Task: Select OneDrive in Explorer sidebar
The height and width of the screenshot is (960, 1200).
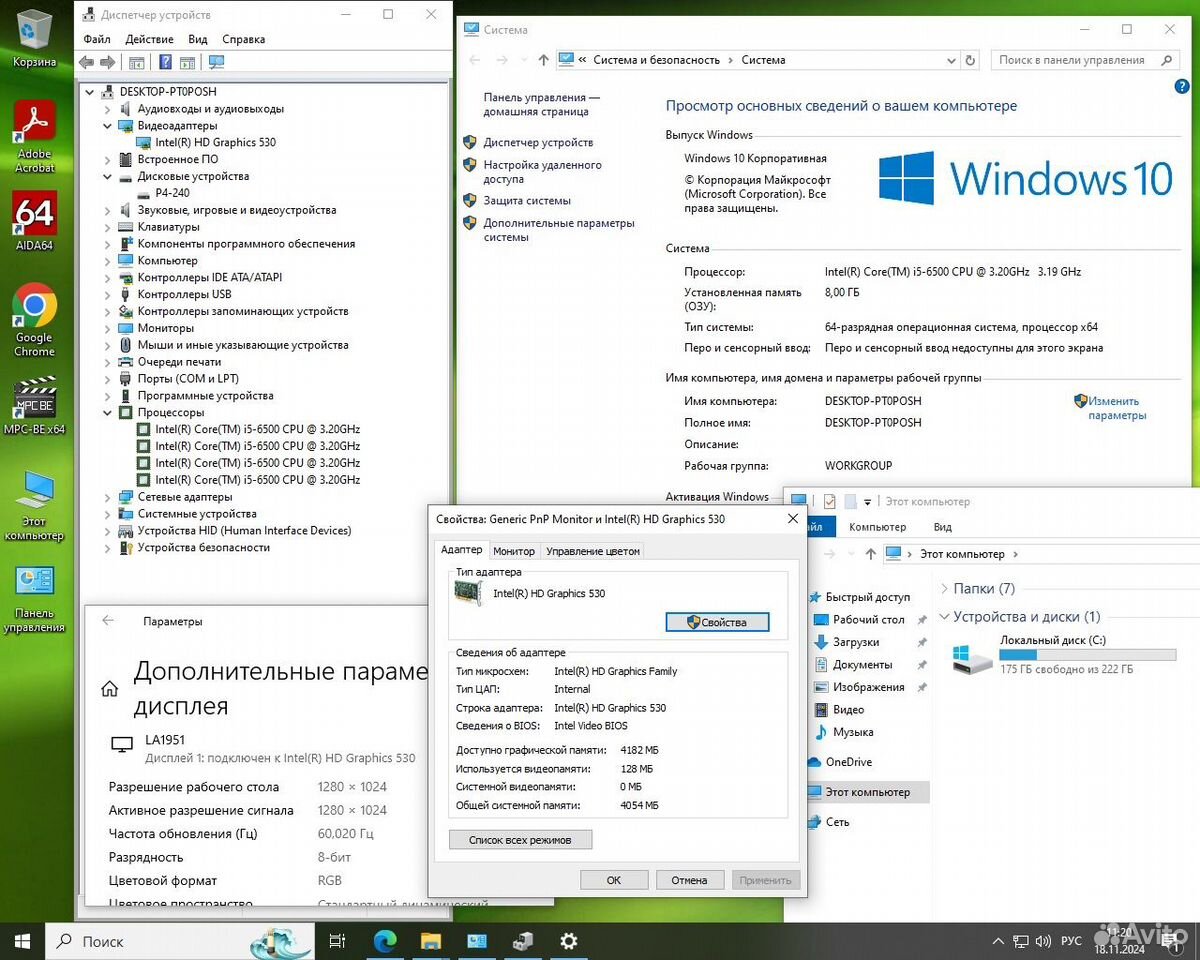Action: [x=848, y=762]
